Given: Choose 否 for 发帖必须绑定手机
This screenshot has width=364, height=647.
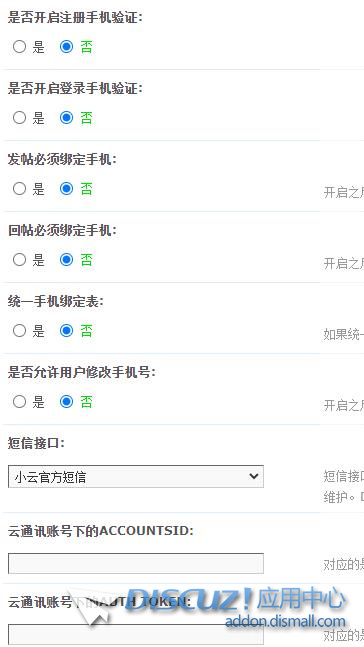Looking at the screenshot, I should pyautogui.click(x=66, y=189).
